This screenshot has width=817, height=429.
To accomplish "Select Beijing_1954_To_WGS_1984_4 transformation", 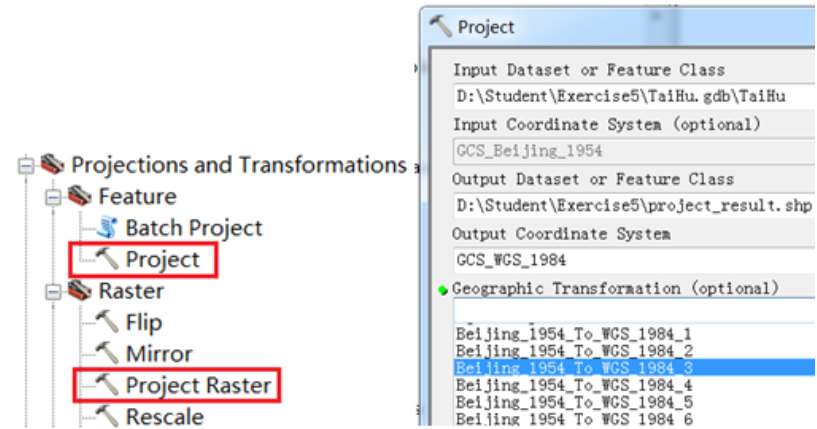I will click(x=634, y=385).
